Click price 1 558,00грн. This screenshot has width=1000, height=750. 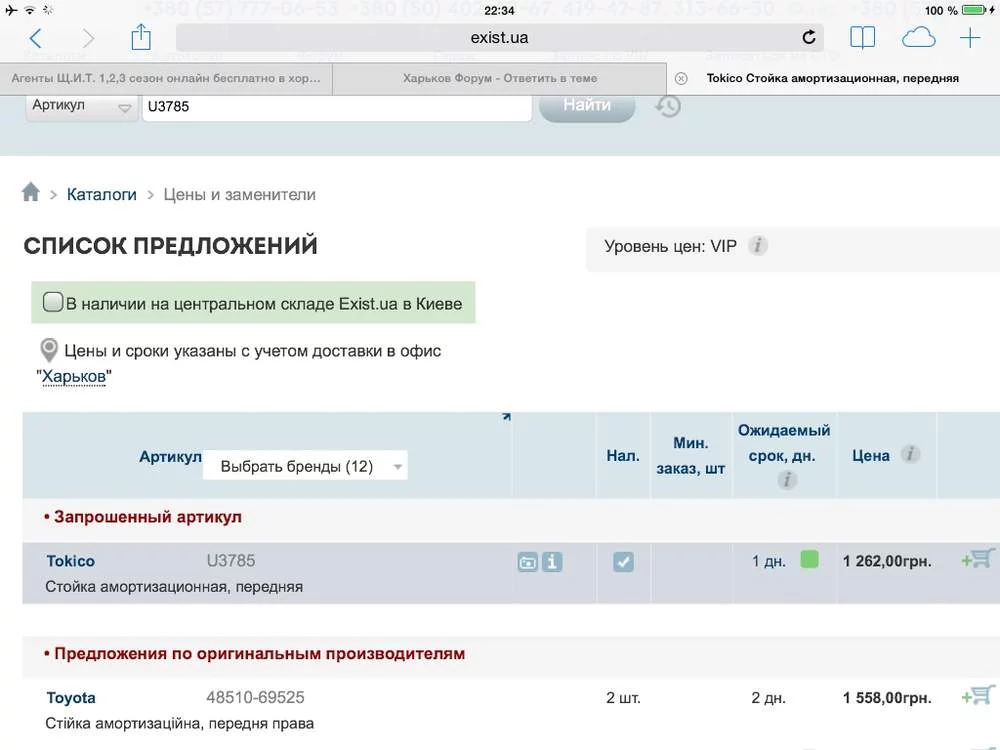point(887,698)
